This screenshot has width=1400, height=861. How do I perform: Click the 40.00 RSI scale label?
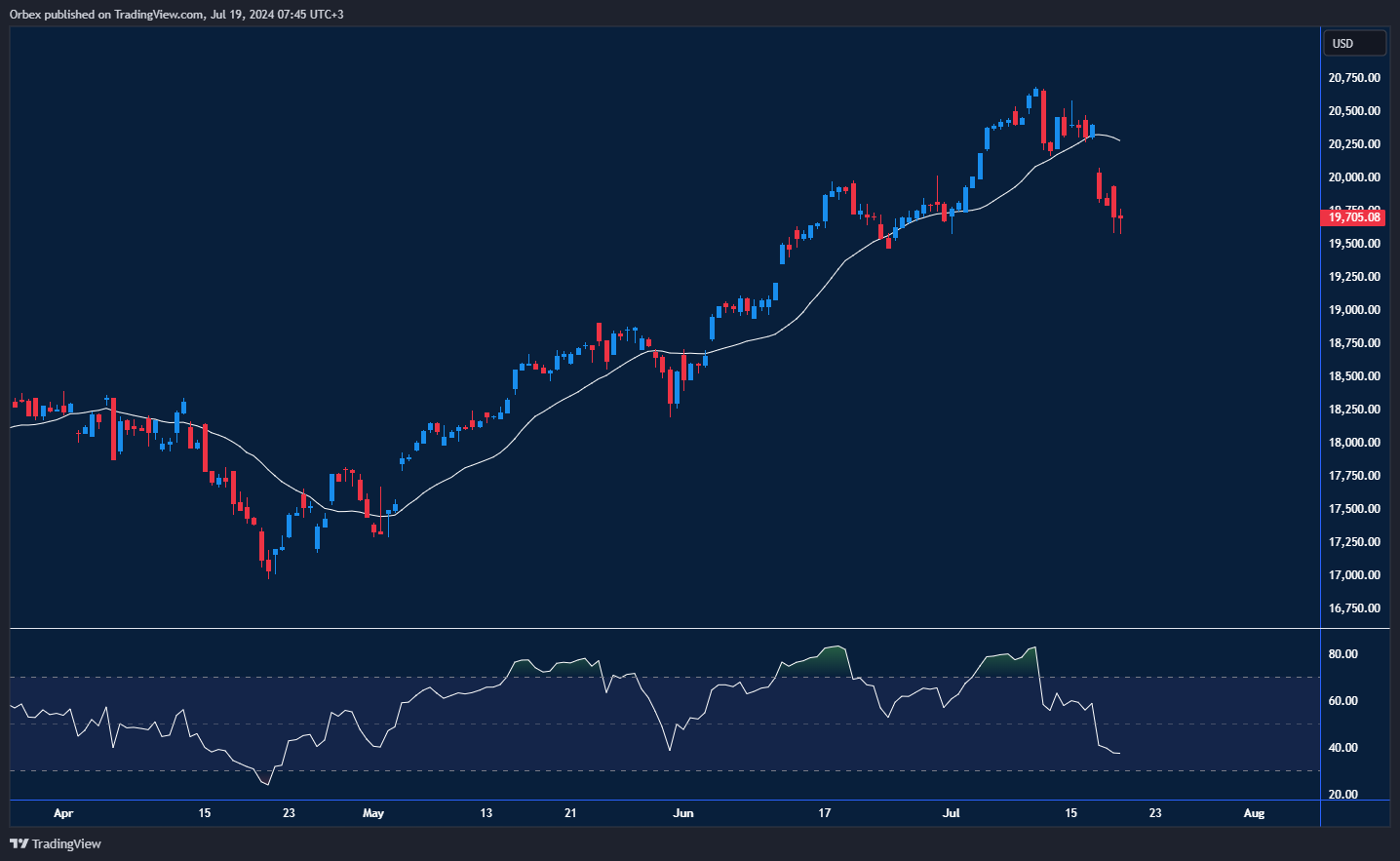(1342, 748)
